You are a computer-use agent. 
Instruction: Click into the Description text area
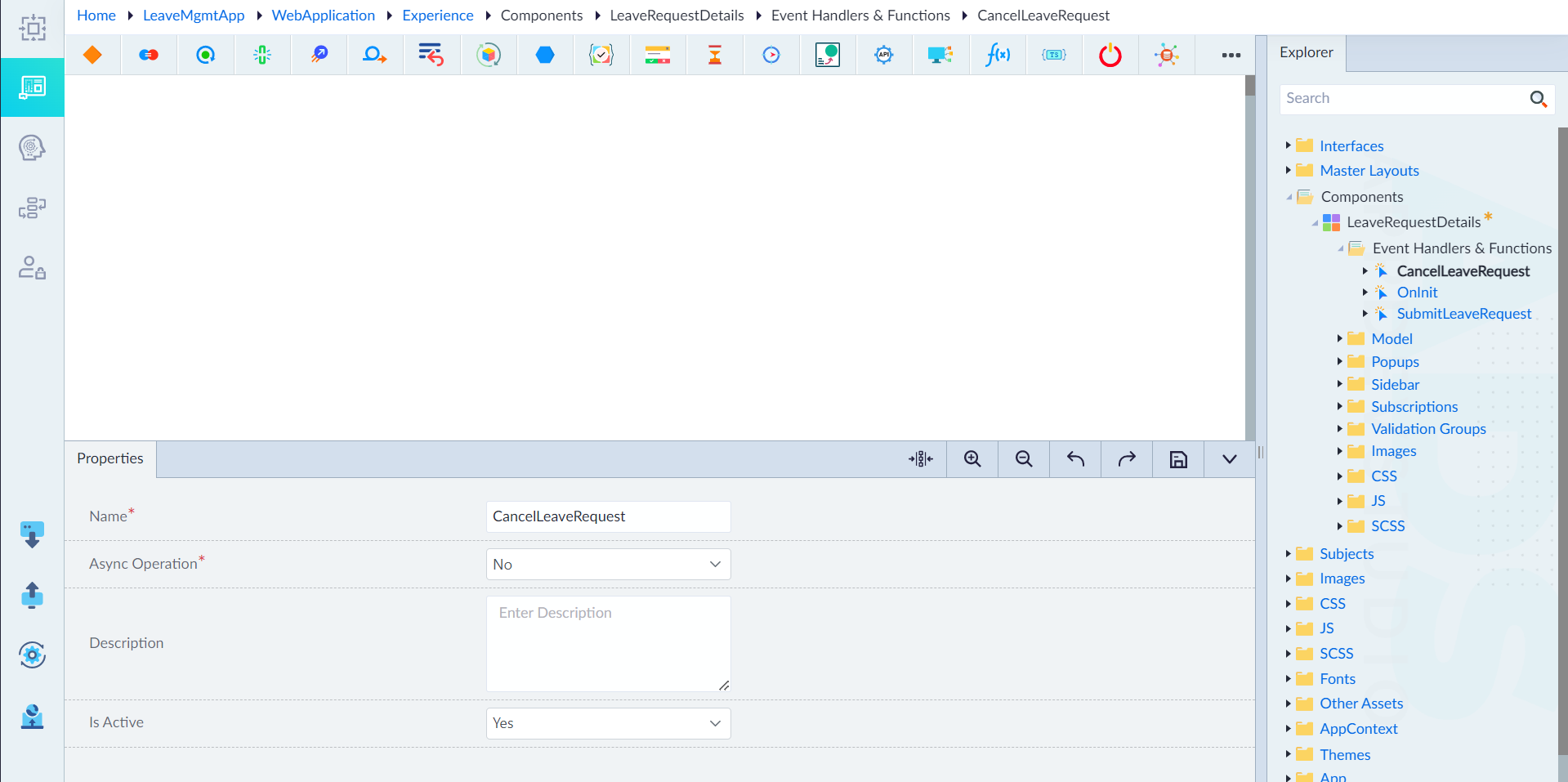pyautogui.click(x=609, y=644)
